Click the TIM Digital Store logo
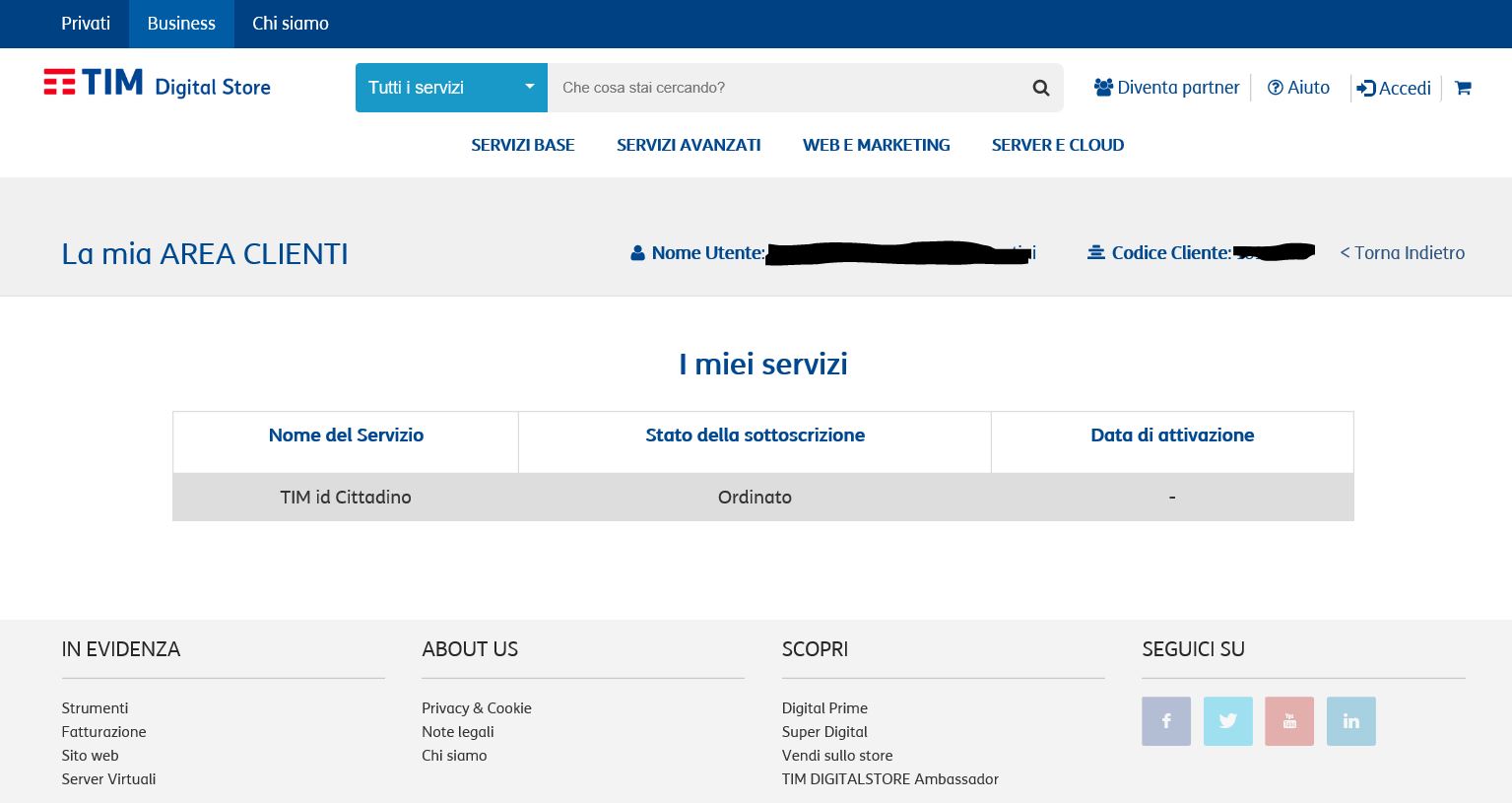Image resolution: width=1512 pixels, height=803 pixels. pos(158,85)
